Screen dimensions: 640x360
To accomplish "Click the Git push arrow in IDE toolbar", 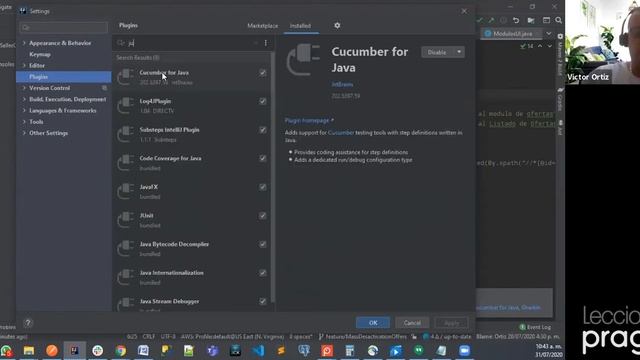I will [491, 20].
